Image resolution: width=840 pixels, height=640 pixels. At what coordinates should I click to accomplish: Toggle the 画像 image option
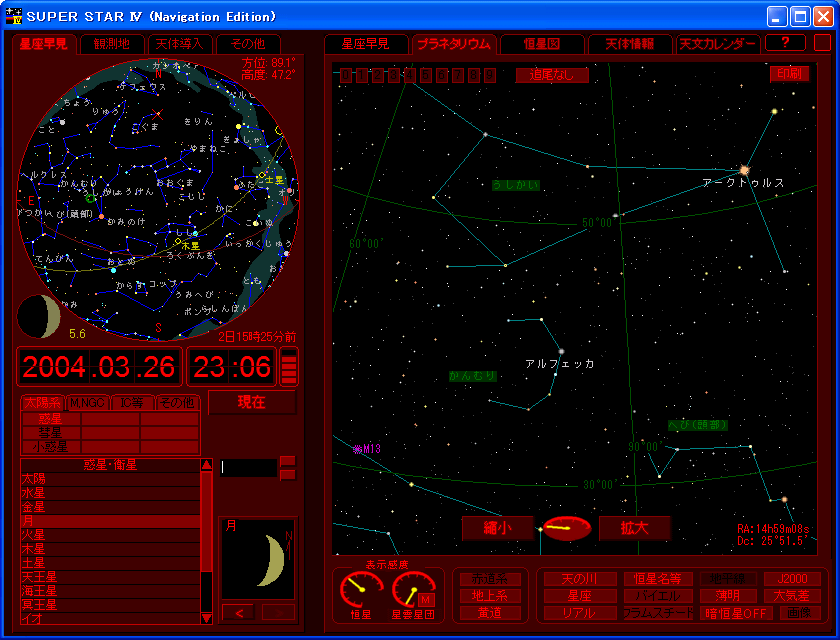tap(799, 613)
